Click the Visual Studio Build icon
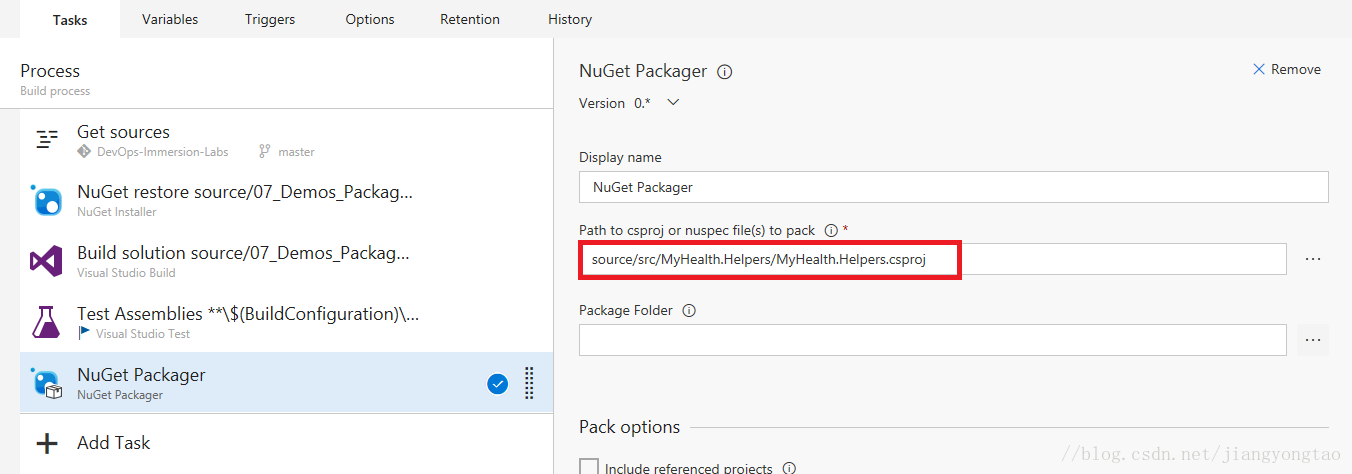1352x474 pixels. tap(47, 262)
